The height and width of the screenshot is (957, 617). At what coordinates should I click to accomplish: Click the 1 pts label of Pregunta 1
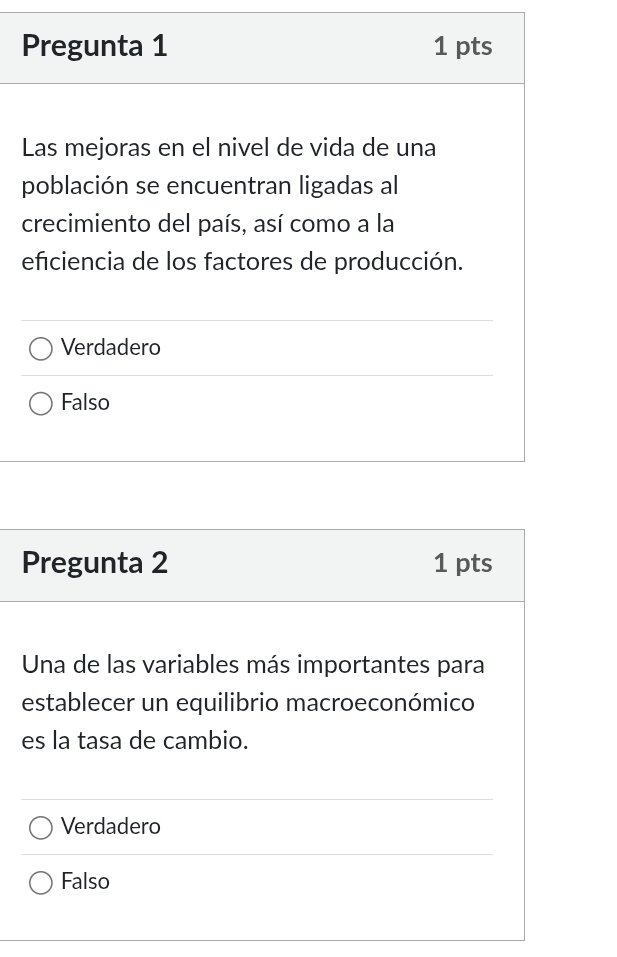pos(462,46)
